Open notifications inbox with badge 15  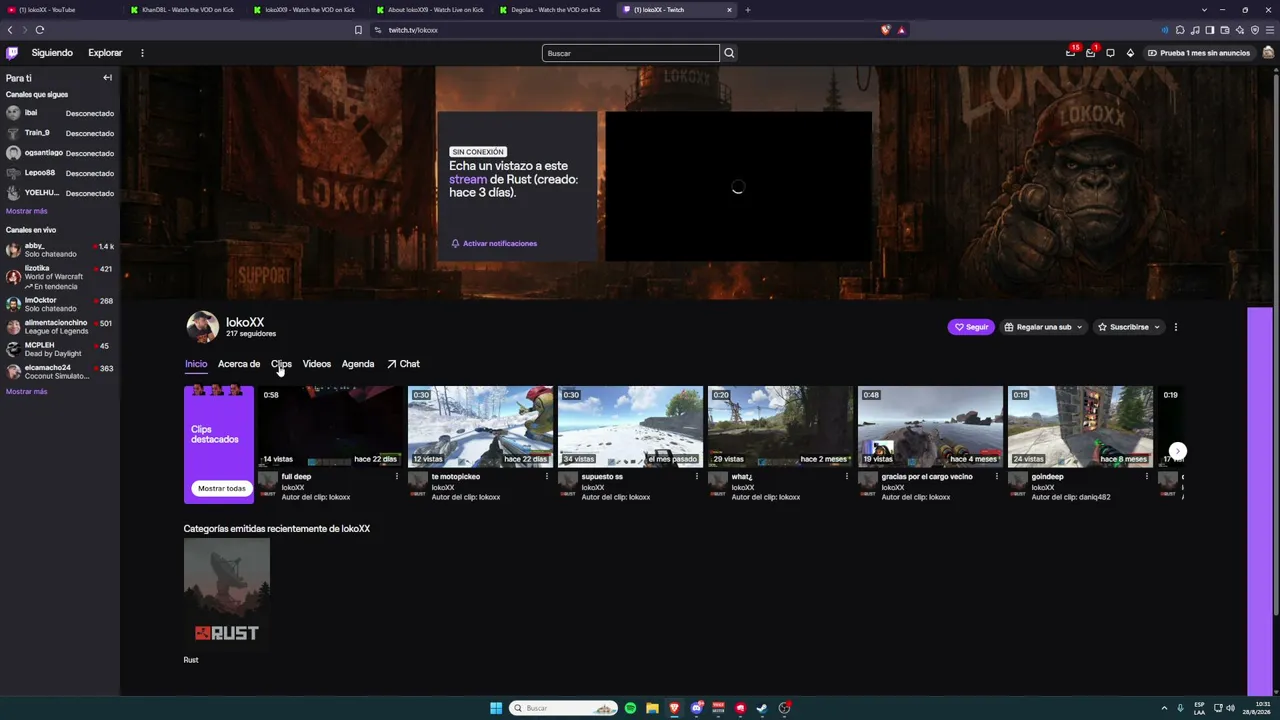[x=1071, y=53]
